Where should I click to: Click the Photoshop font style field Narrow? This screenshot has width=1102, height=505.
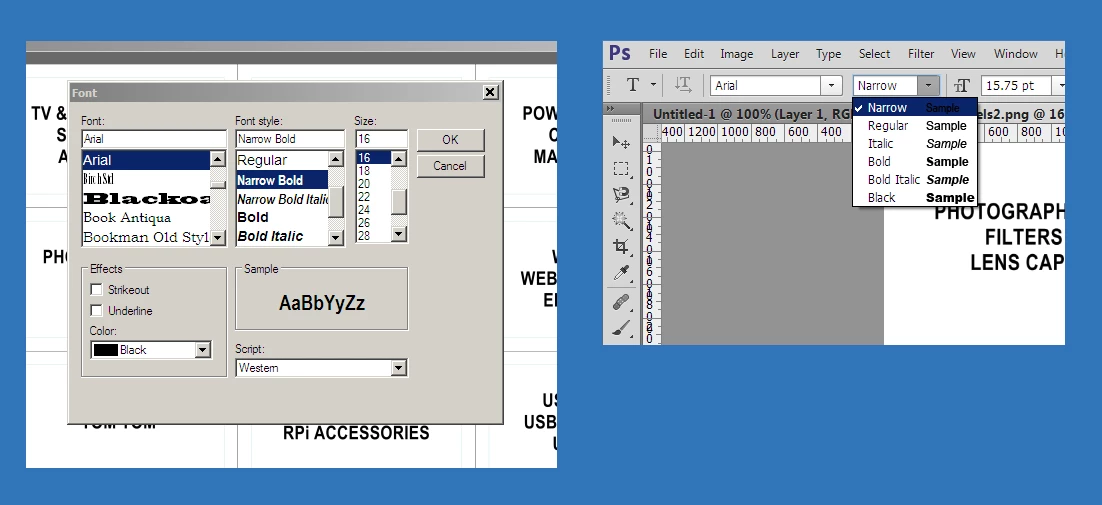886,86
